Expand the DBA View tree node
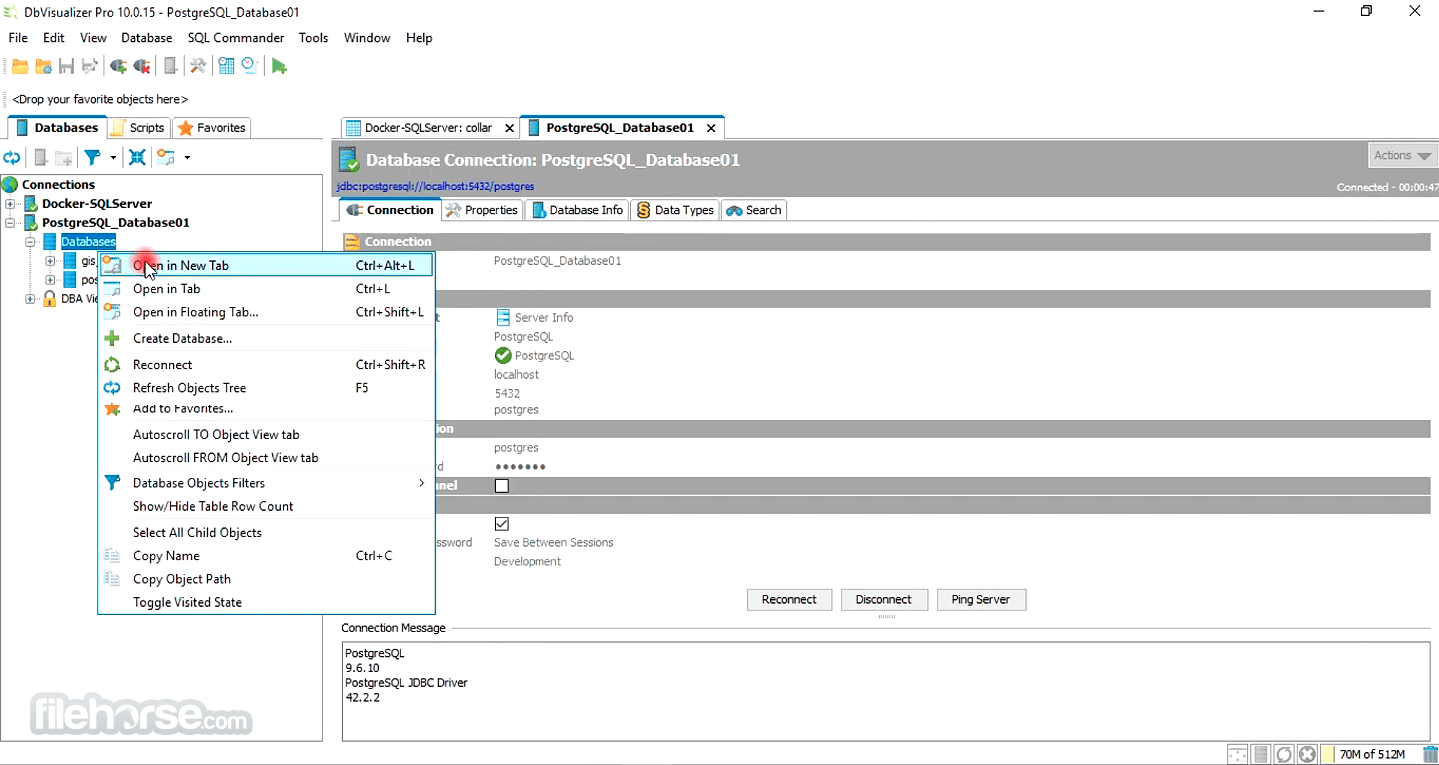This screenshot has width=1439, height=765. tap(30, 299)
